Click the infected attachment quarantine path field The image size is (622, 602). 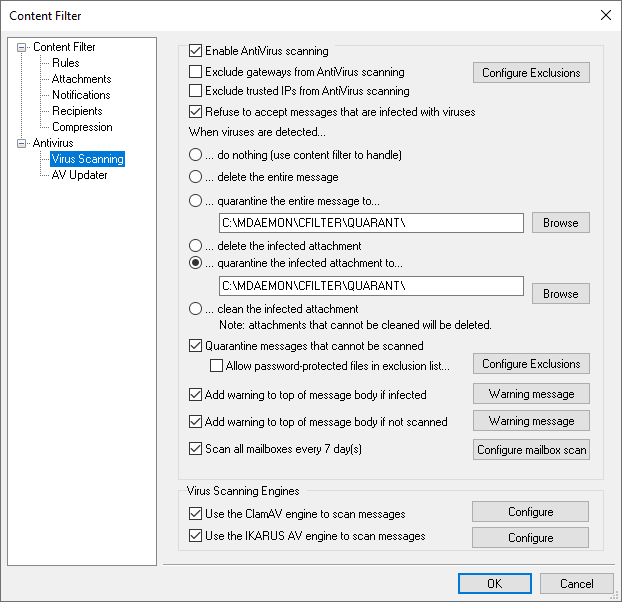pyautogui.click(x=370, y=287)
